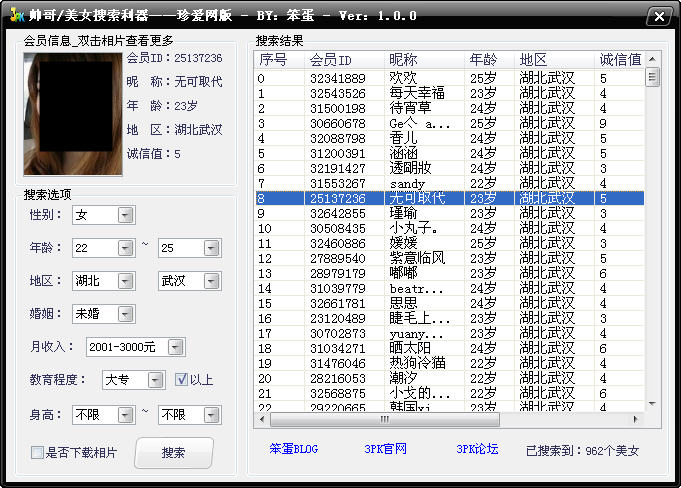This screenshot has height=488, width=681.
Task: Open the 笨蛋BLOG link
Action: click(293, 450)
